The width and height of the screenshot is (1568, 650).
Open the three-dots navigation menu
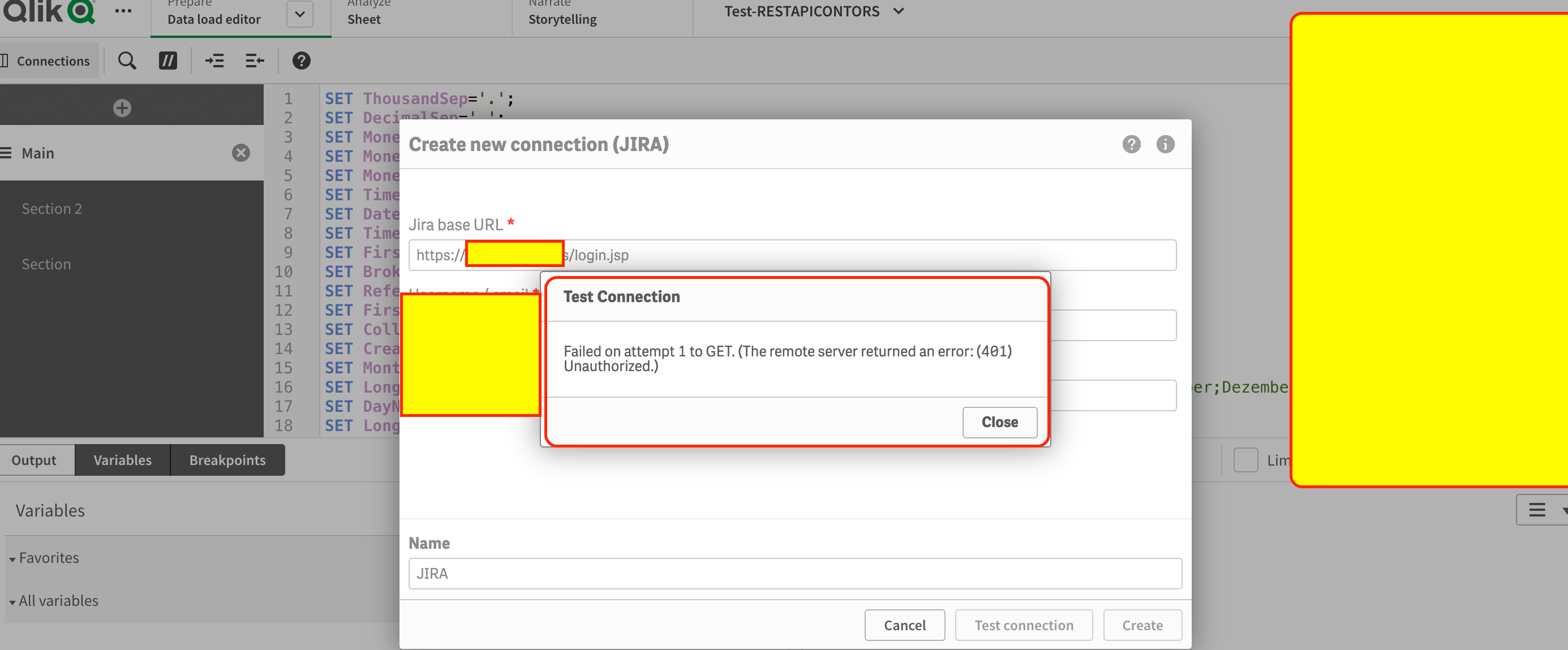123,11
